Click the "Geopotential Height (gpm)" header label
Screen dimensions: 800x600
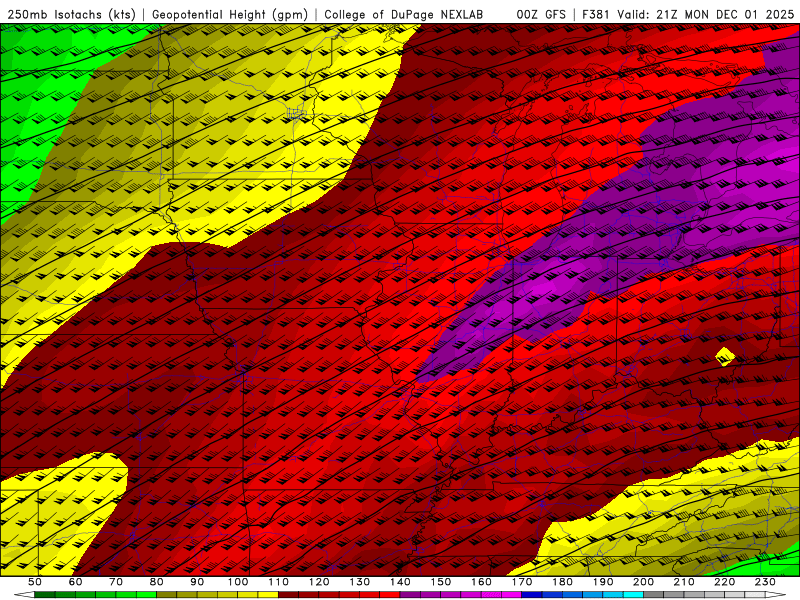(230, 15)
